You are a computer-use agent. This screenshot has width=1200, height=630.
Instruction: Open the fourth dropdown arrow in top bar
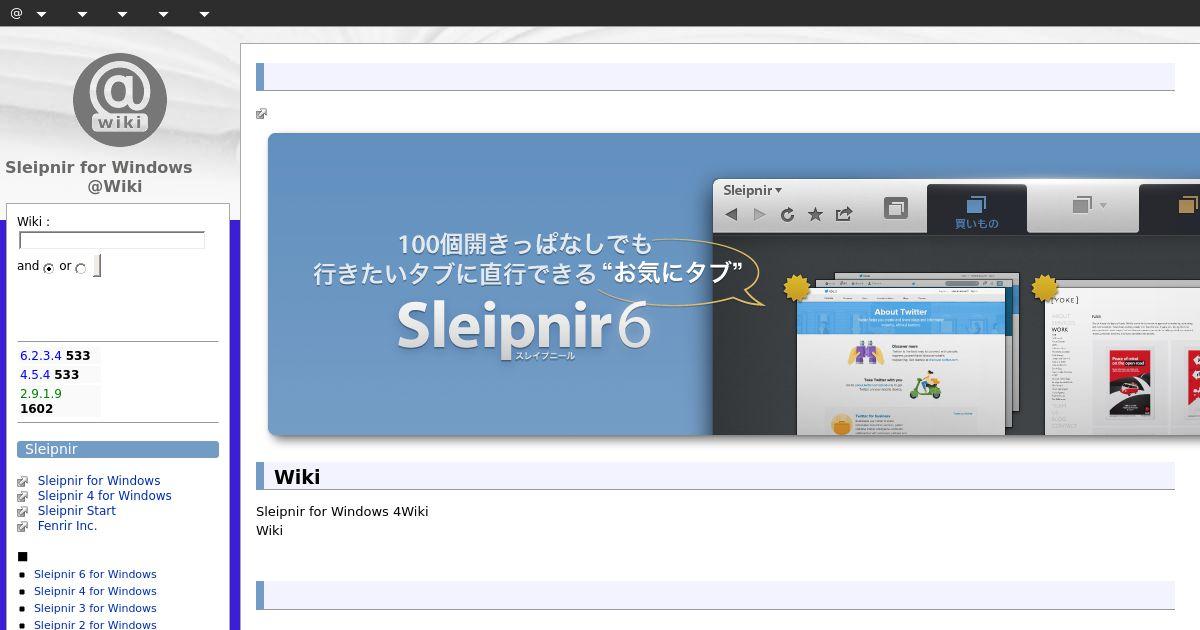163,14
